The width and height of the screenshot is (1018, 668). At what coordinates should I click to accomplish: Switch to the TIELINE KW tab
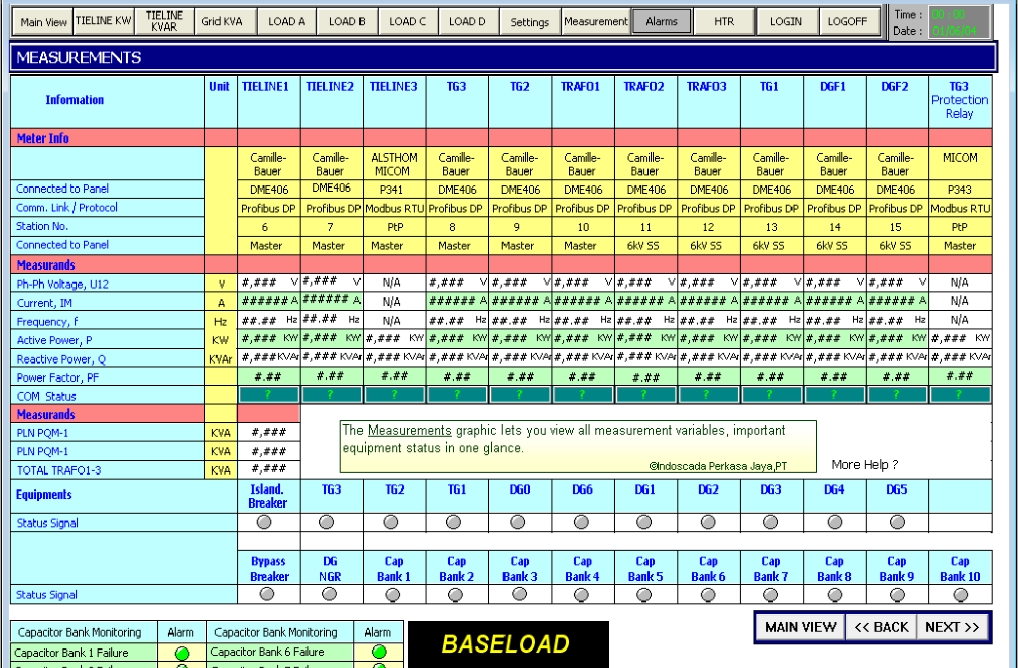[104, 21]
